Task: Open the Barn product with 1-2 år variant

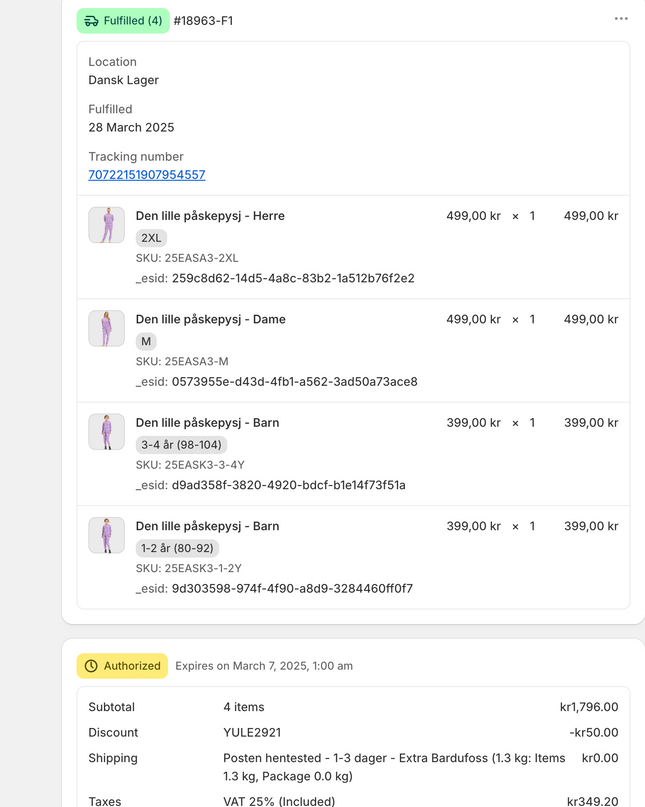Action: pyautogui.click(x=207, y=526)
